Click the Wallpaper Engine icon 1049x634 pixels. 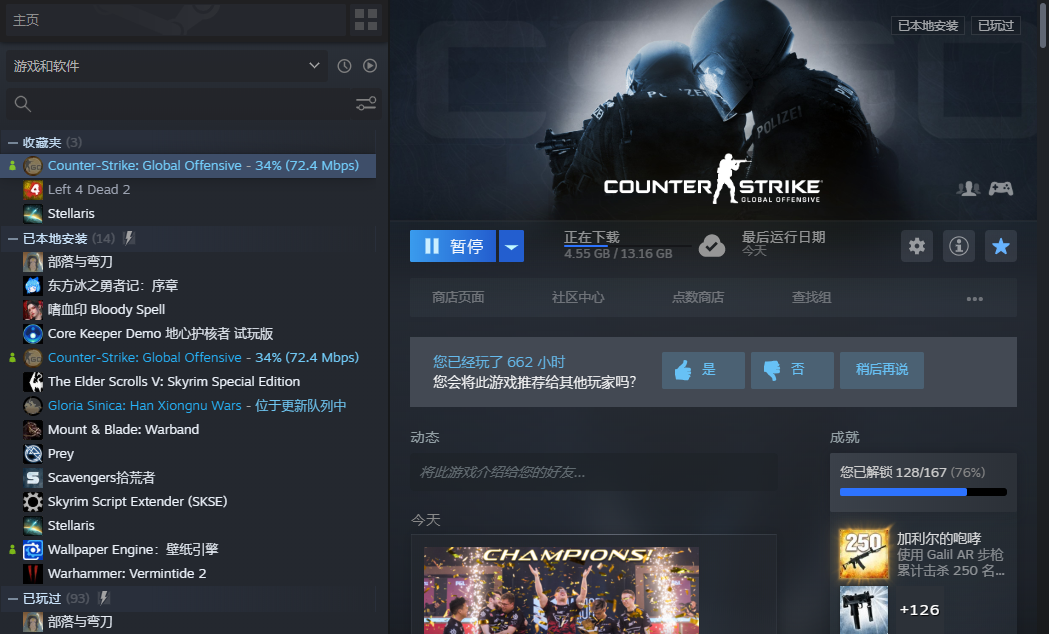33,550
